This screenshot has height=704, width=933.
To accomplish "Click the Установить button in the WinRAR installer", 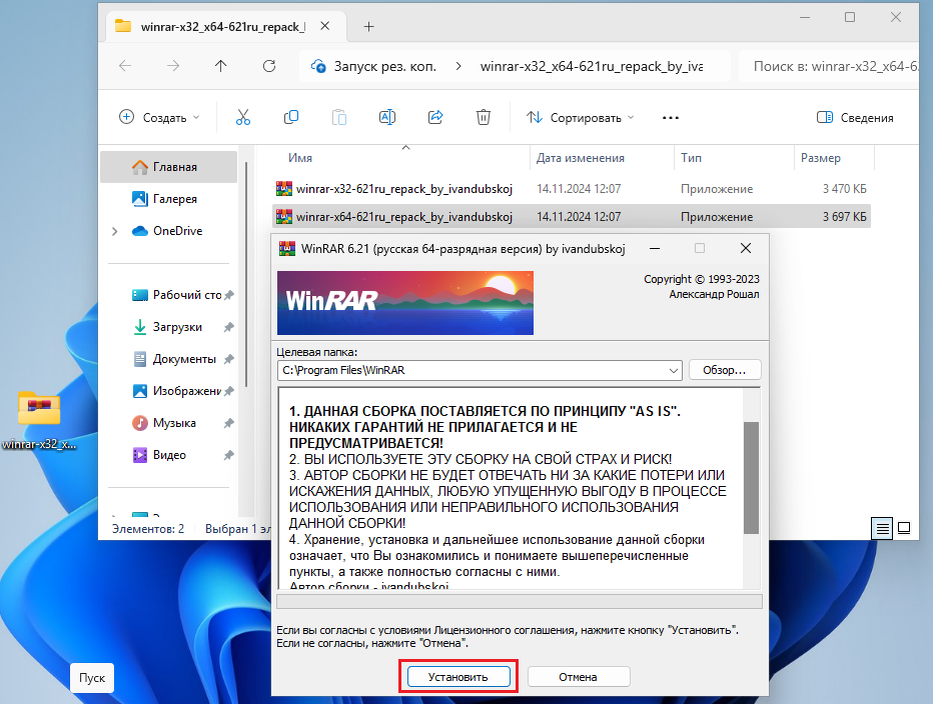I will coord(458,677).
